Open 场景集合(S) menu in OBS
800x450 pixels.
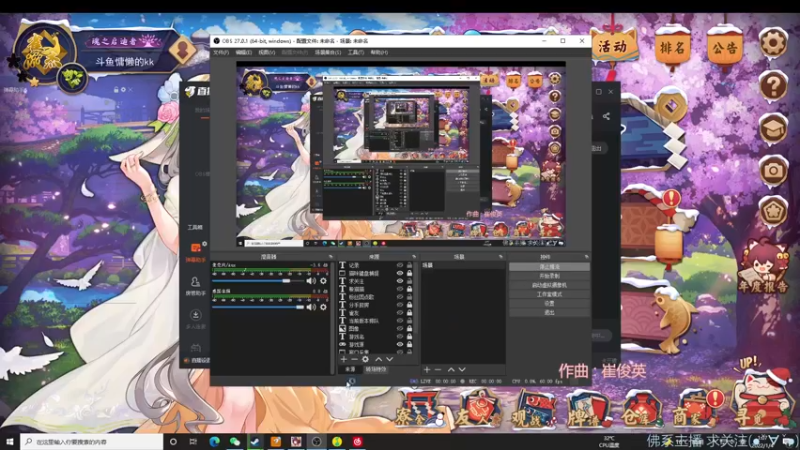tap(328, 53)
